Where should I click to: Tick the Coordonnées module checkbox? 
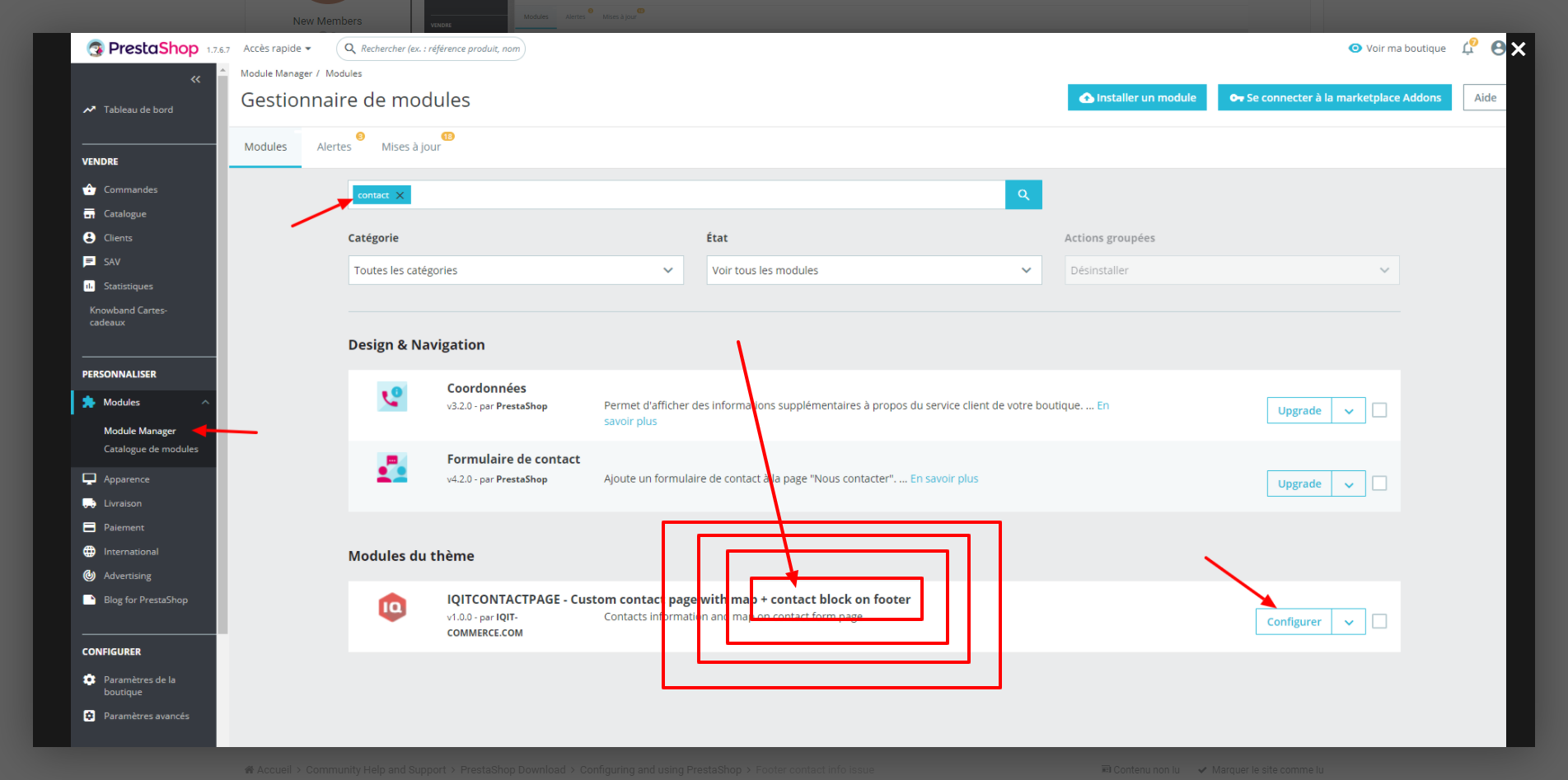pos(1379,410)
